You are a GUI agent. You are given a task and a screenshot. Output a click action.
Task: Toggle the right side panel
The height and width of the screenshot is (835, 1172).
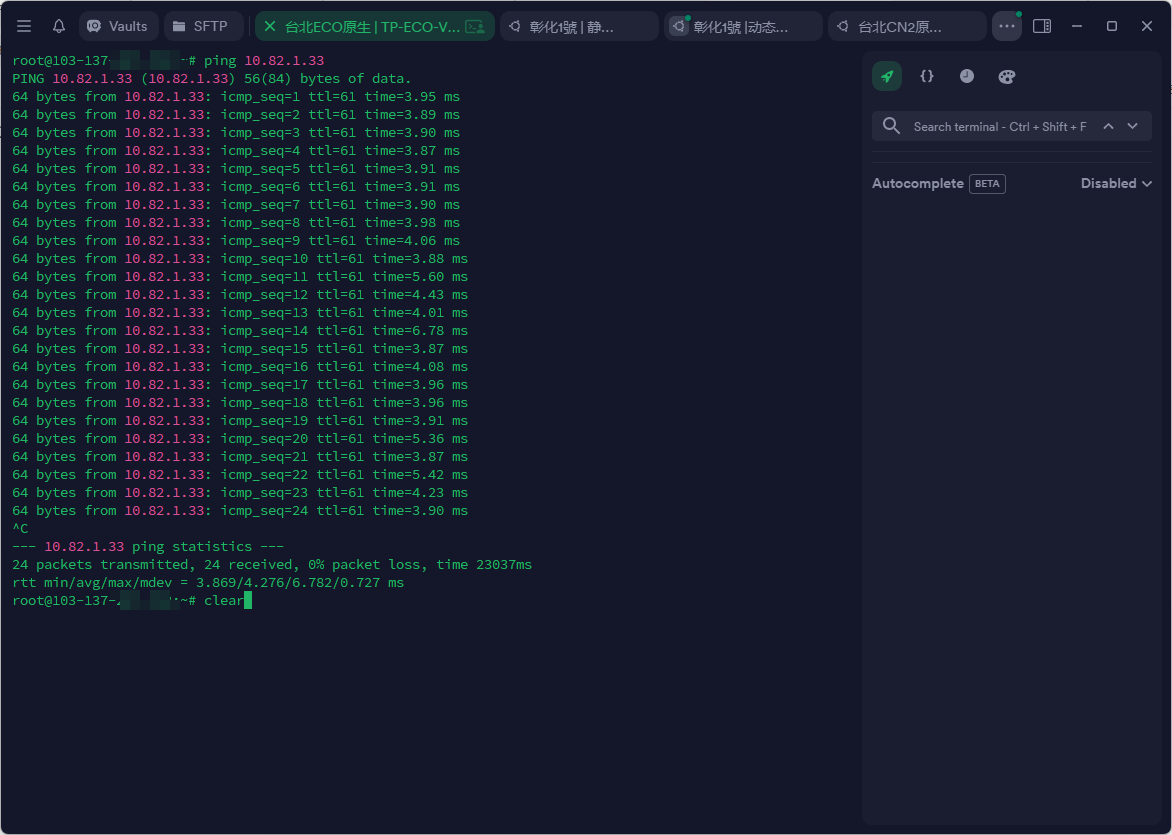1042,26
